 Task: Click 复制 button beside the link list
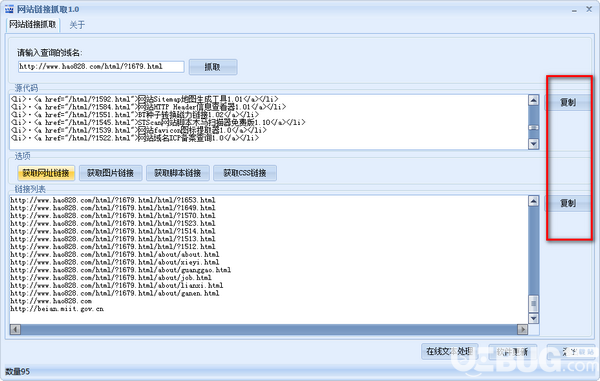click(568, 203)
